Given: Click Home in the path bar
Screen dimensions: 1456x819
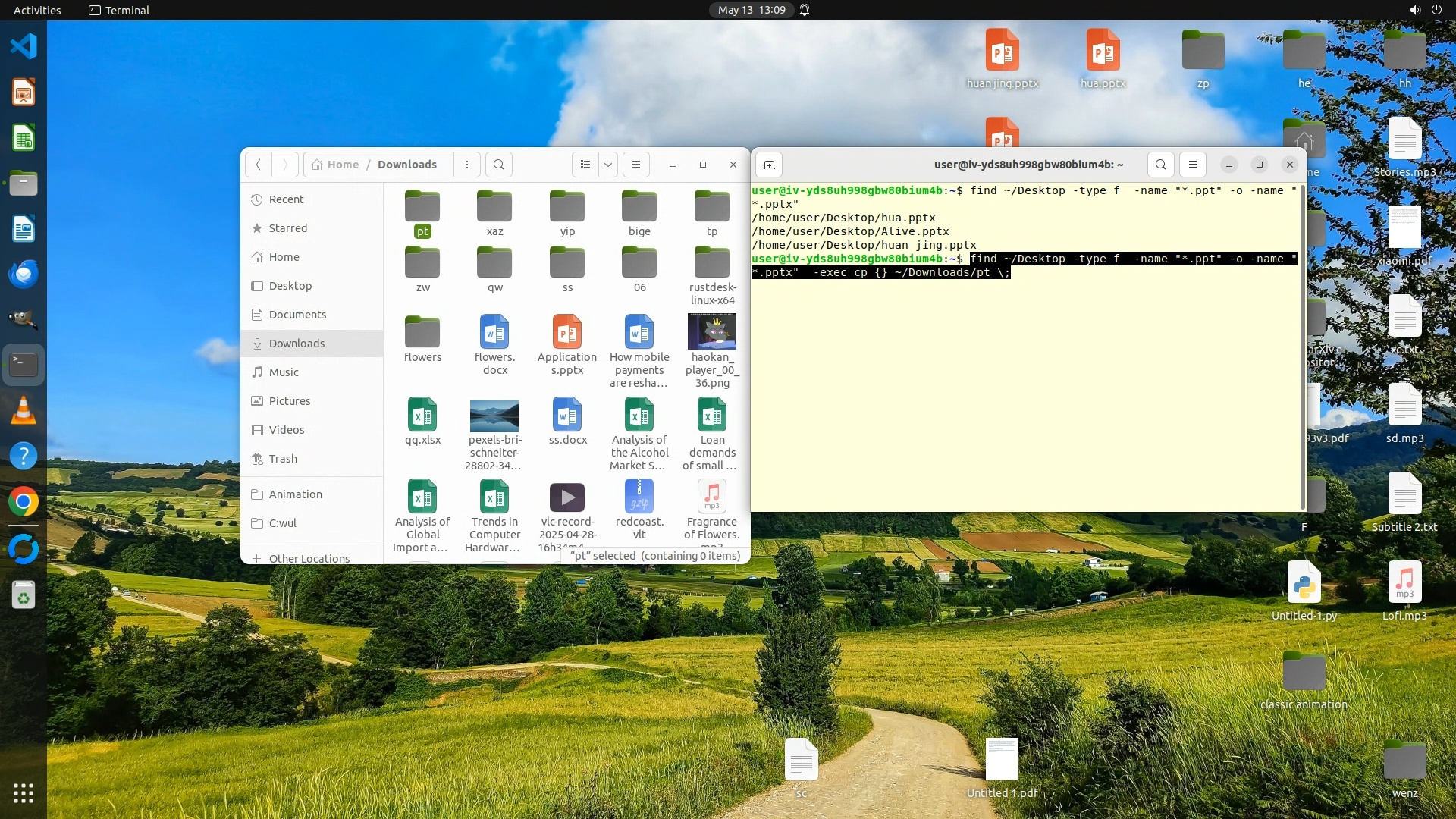Looking at the screenshot, I should pyautogui.click(x=335, y=165).
